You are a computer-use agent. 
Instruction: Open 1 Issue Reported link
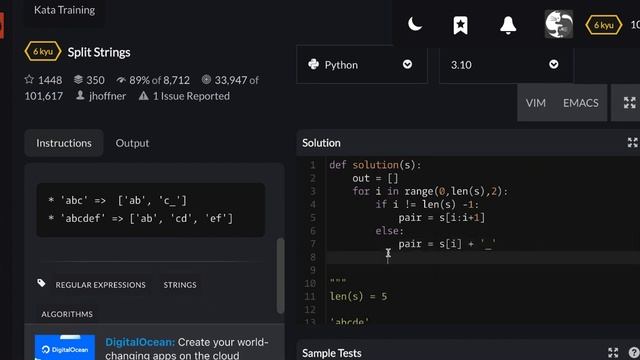tap(184, 96)
